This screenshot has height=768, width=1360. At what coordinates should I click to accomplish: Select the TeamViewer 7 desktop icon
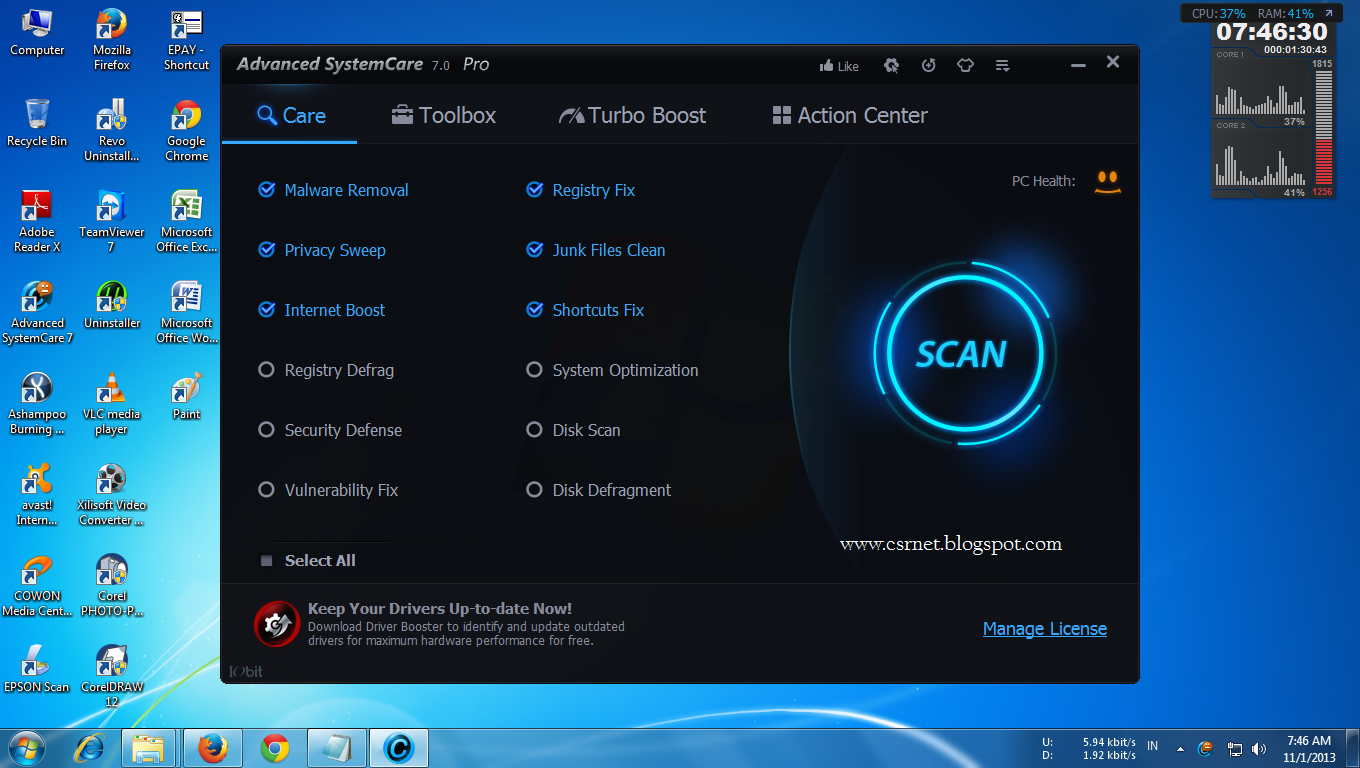(112, 222)
